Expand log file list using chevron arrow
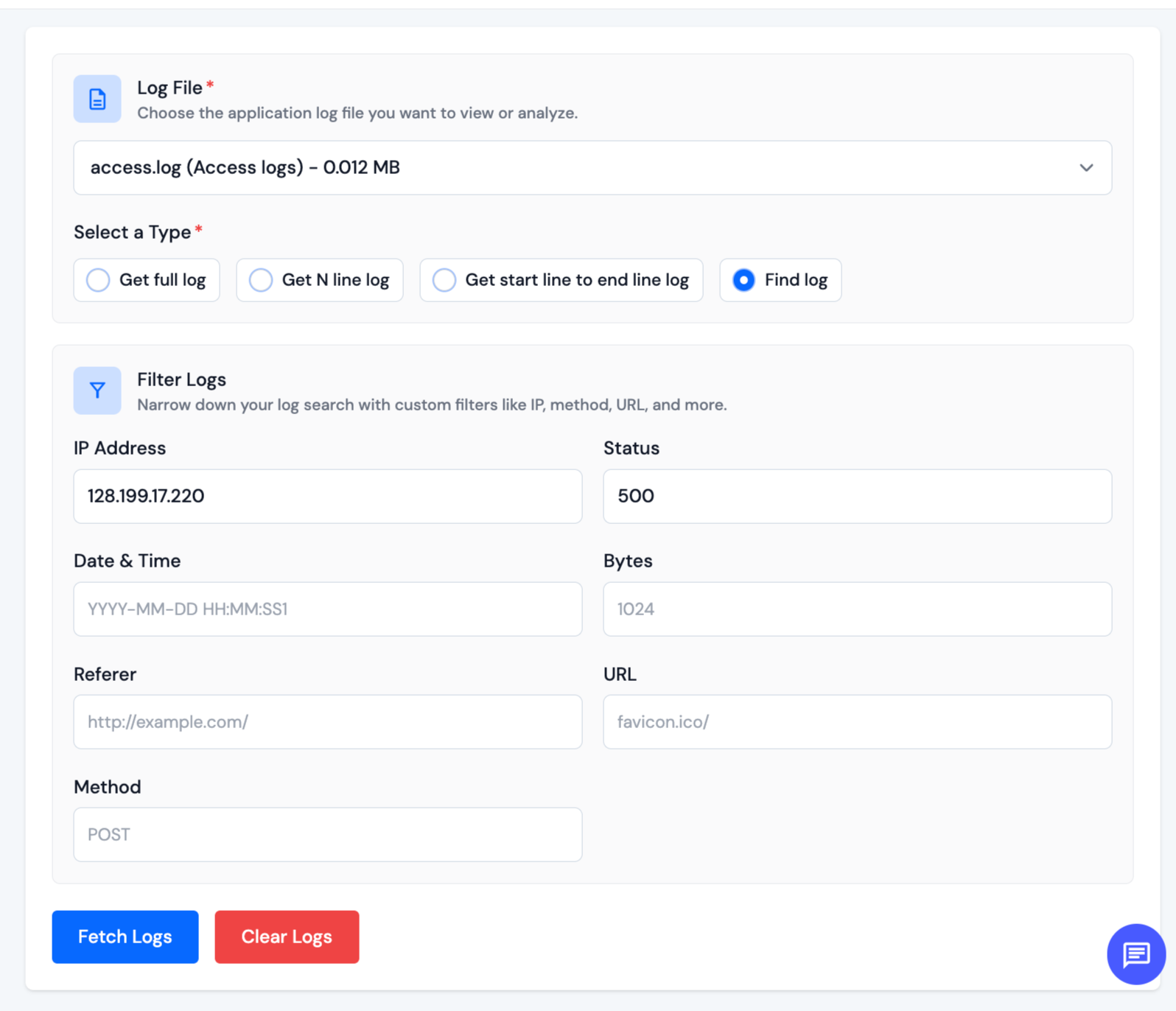 (1086, 168)
